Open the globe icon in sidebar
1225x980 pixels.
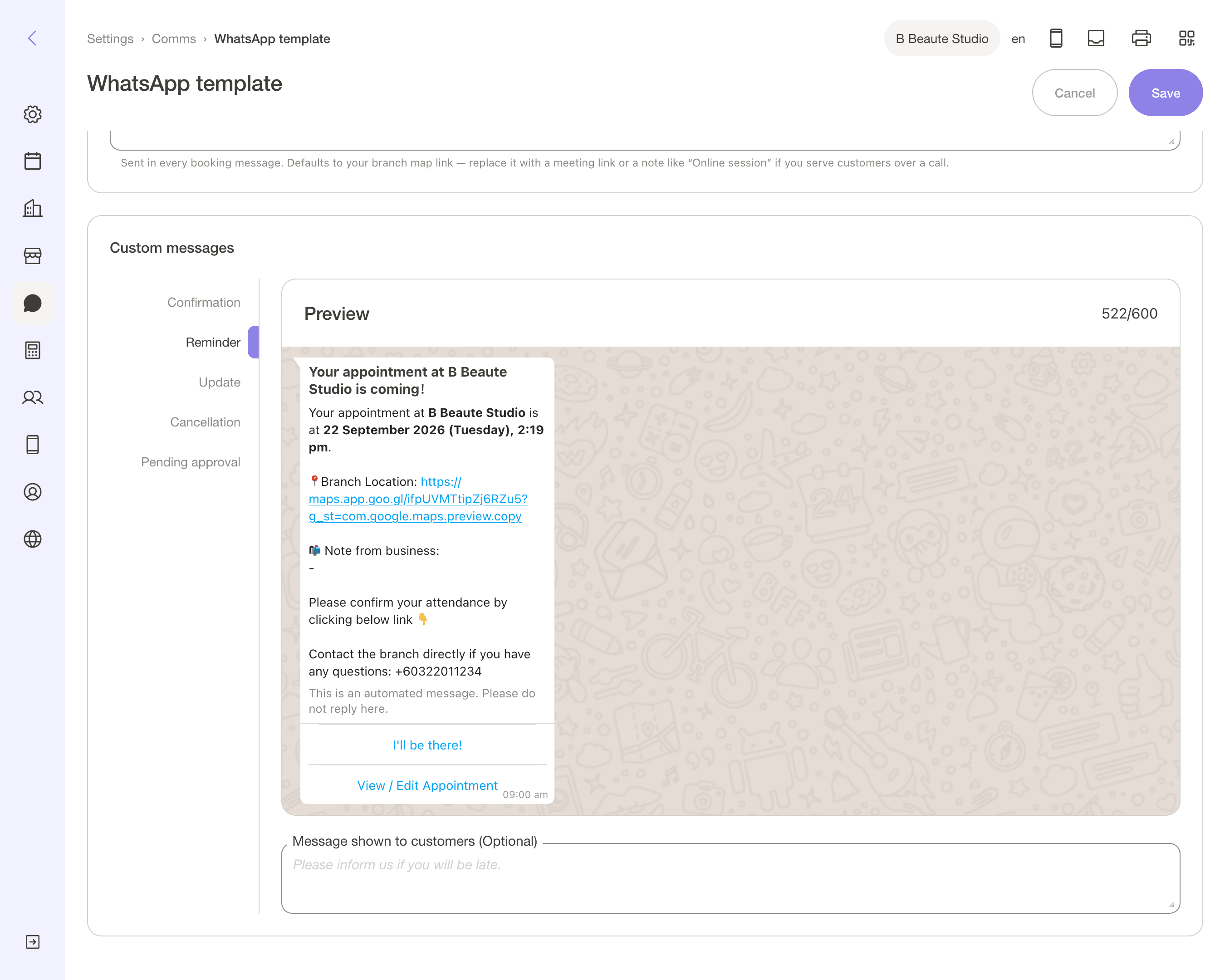click(x=32, y=539)
